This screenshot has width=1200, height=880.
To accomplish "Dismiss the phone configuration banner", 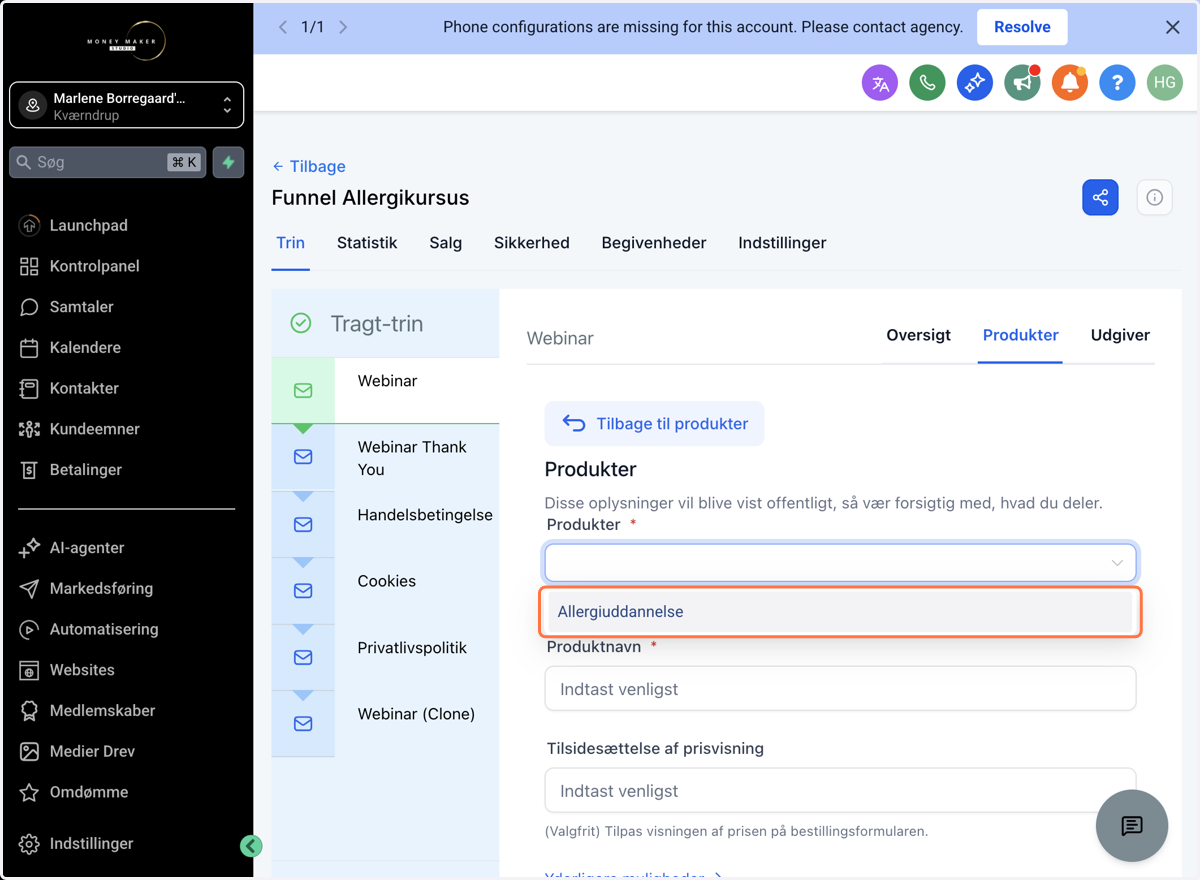I will [1173, 27].
